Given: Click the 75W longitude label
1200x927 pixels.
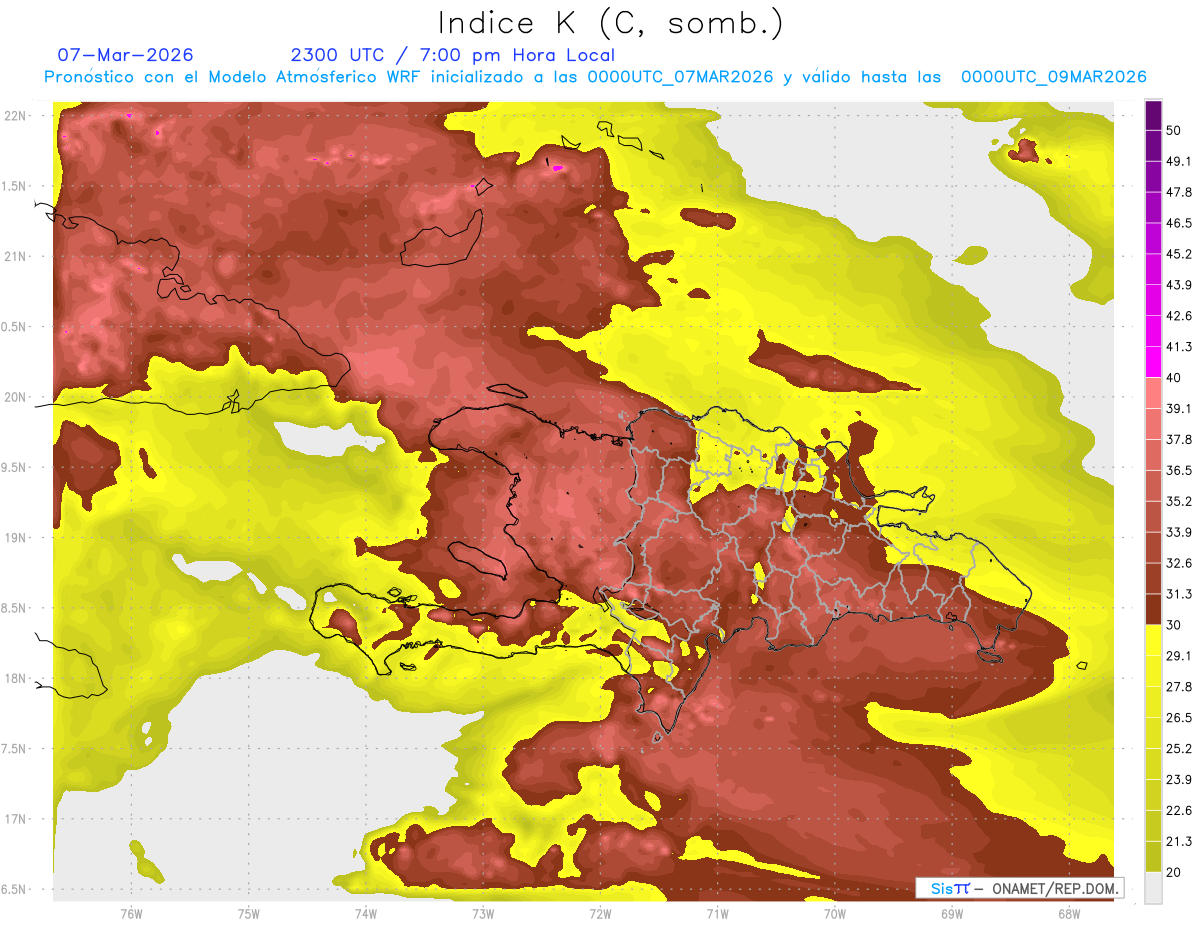Looking at the screenshot, I should pos(248,913).
